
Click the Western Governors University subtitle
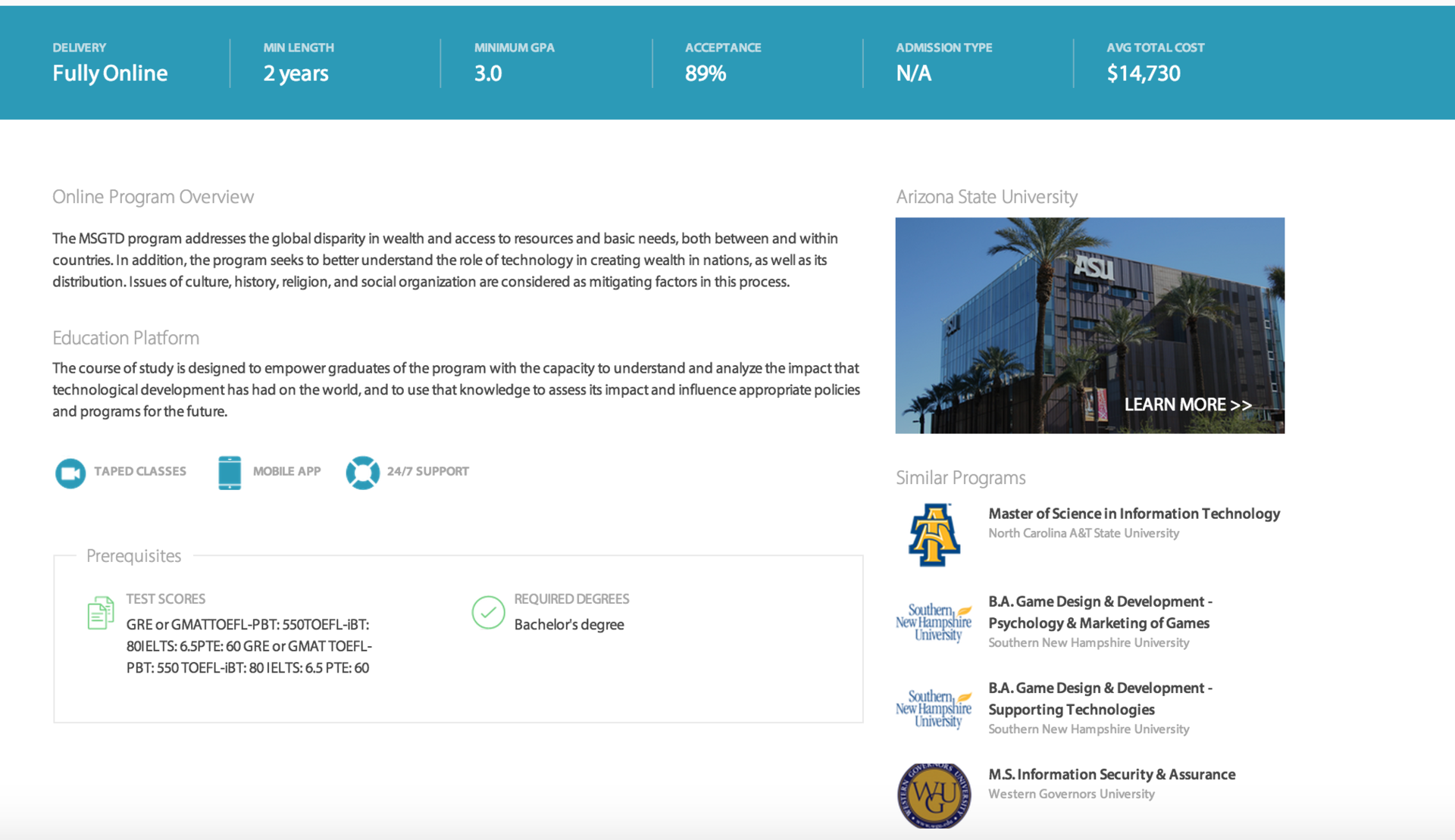[x=1072, y=794]
